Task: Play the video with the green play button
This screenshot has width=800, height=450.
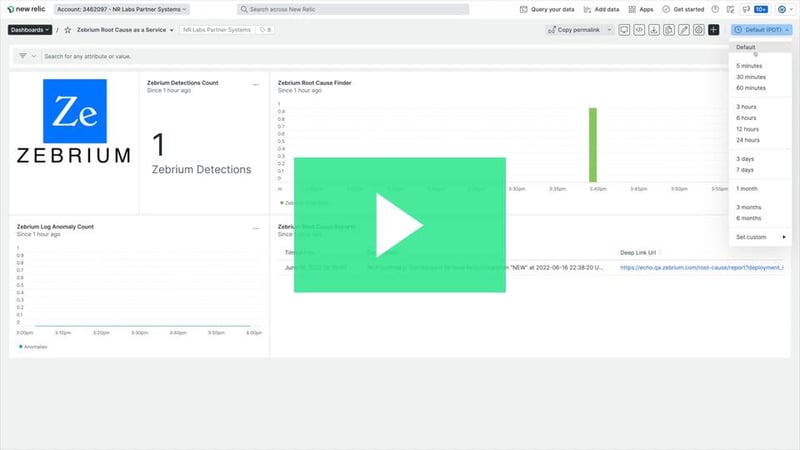Action: click(399, 225)
